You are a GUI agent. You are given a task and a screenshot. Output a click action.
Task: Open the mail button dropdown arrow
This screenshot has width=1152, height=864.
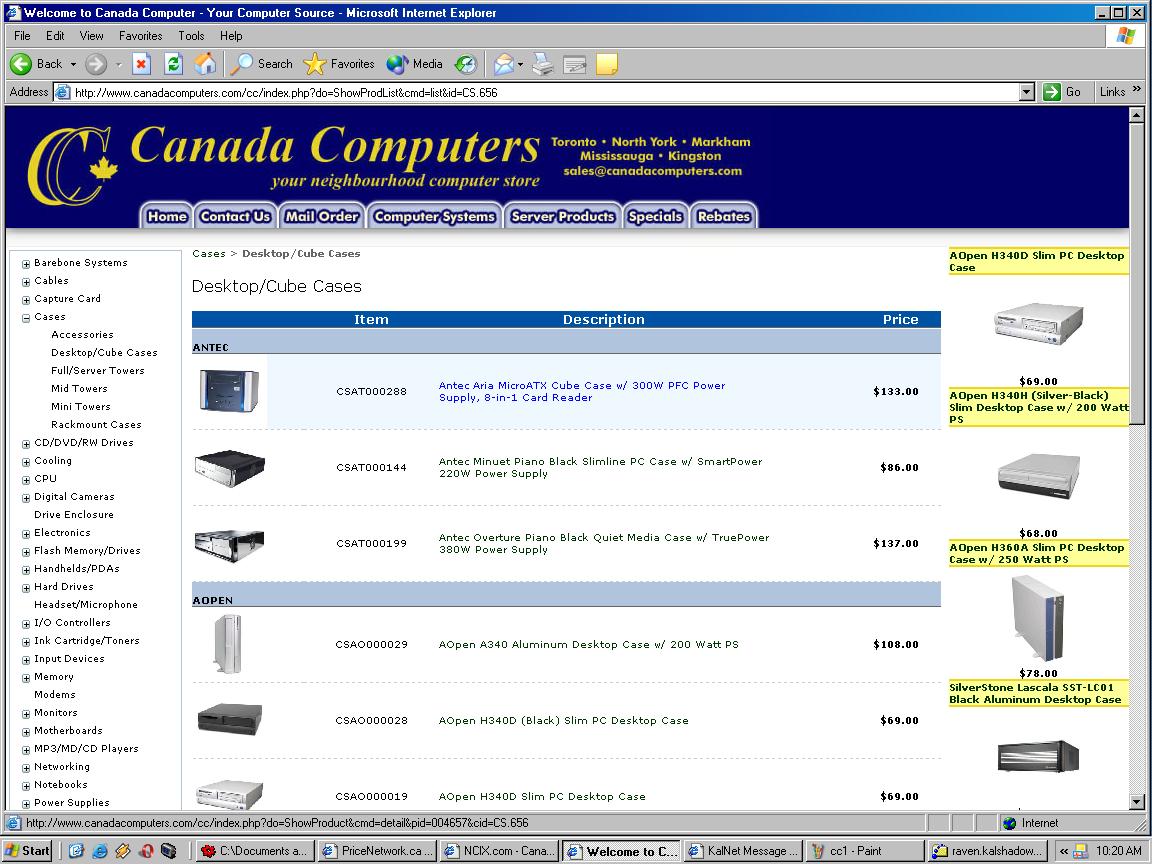(520, 65)
